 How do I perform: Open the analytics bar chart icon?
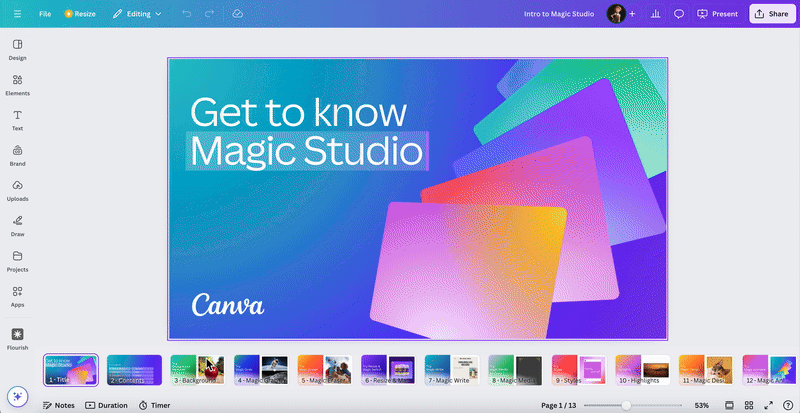656,14
